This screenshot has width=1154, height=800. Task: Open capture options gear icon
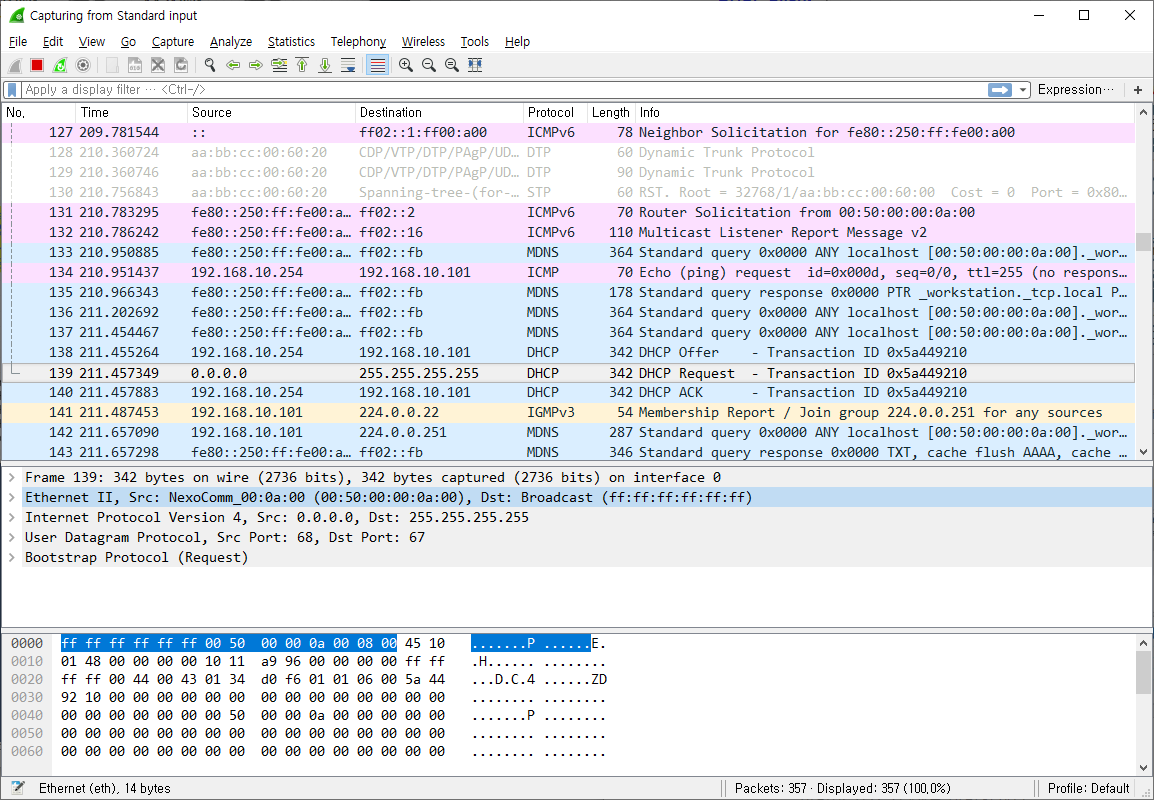click(x=83, y=66)
